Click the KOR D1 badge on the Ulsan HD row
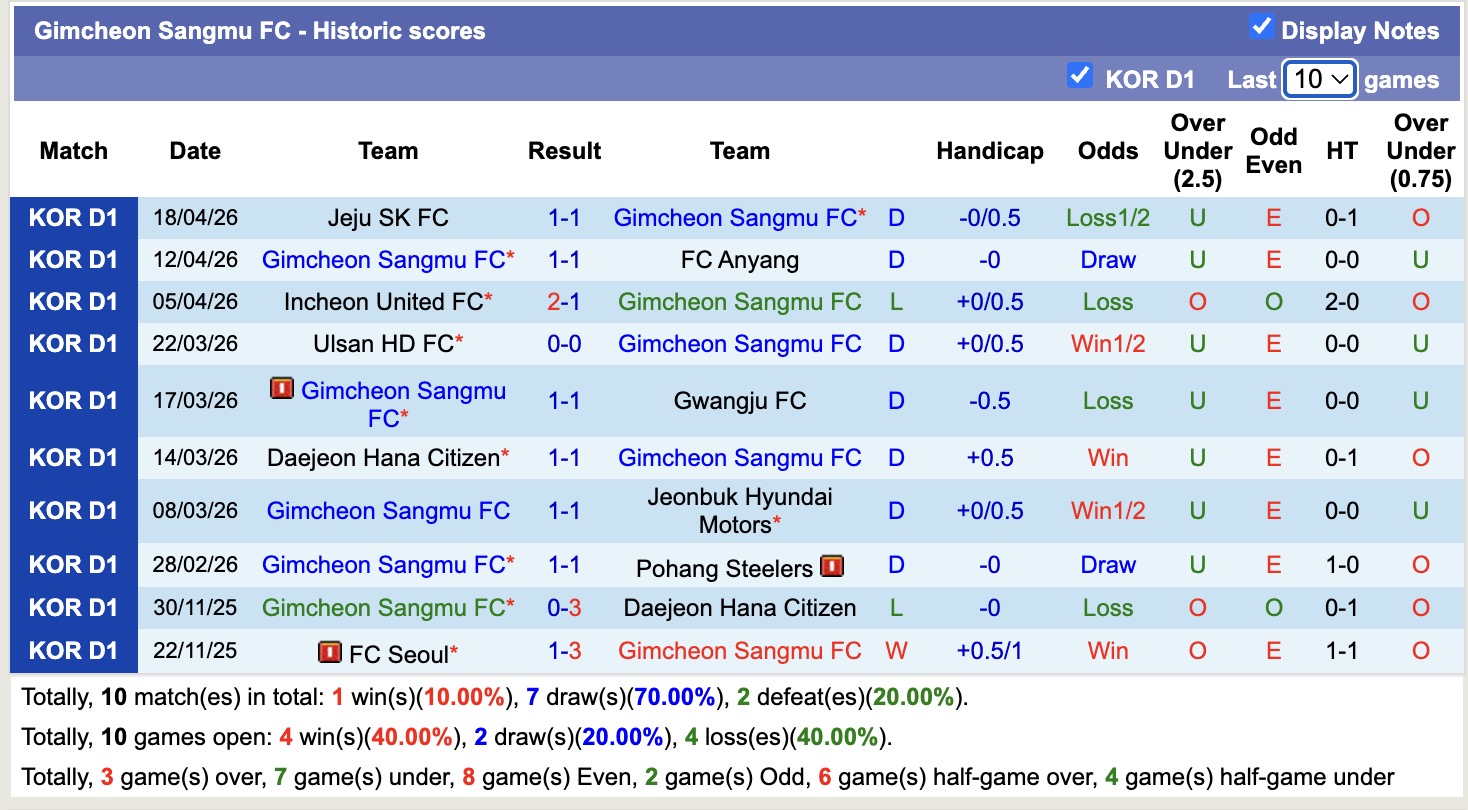This screenshot has height=810, width=1468. pos(74,343)
